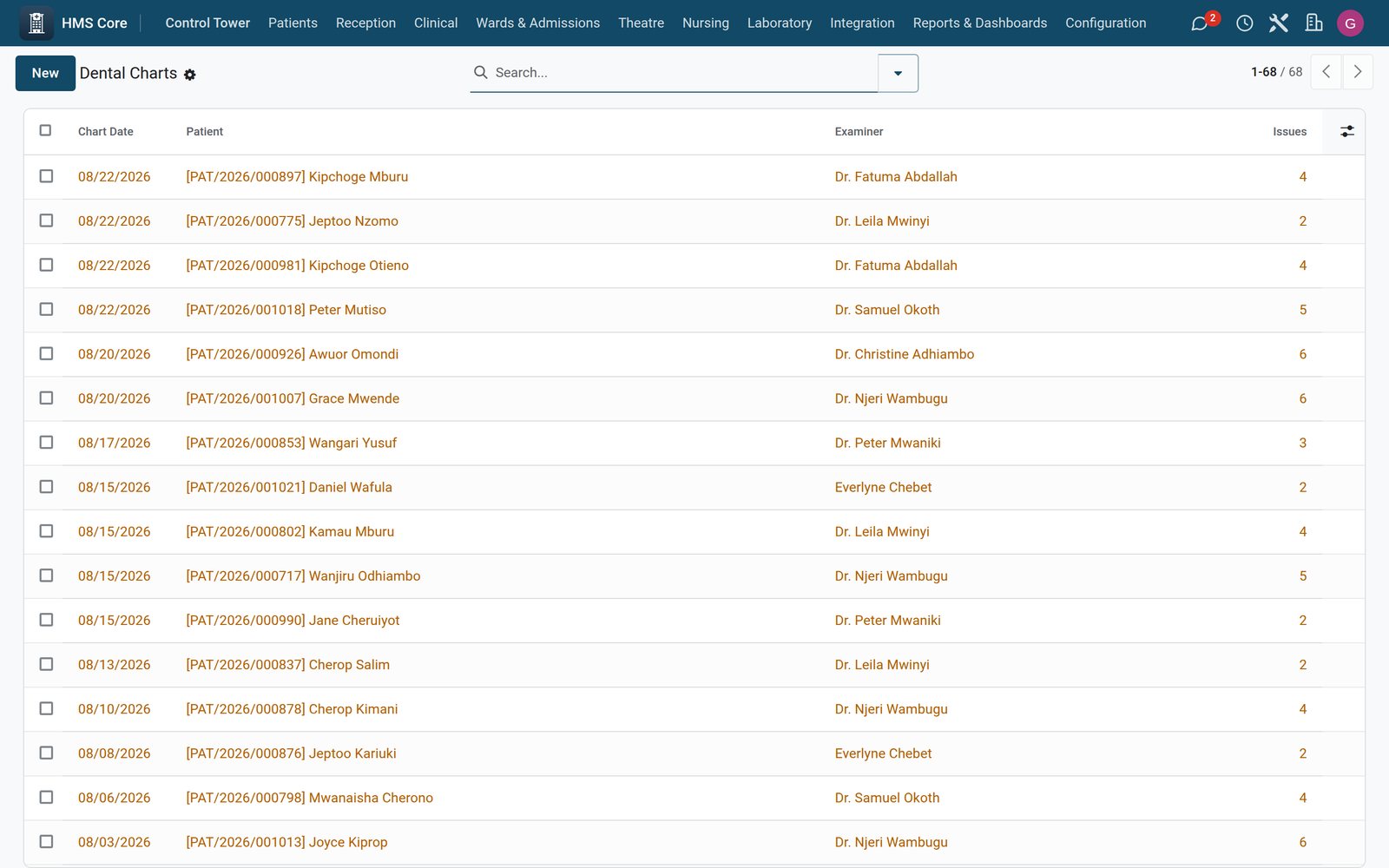Sort by the Patient column header
The image size is (1389, 868).
[x=205, y=132]
